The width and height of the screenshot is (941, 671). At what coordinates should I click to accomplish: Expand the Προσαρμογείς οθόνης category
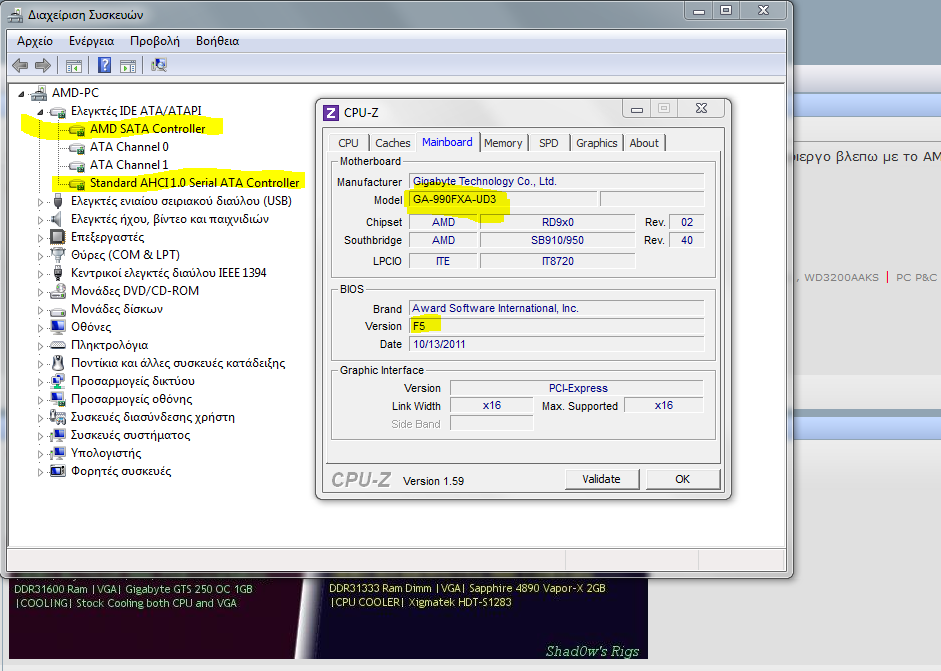click(x=40, y=399)
